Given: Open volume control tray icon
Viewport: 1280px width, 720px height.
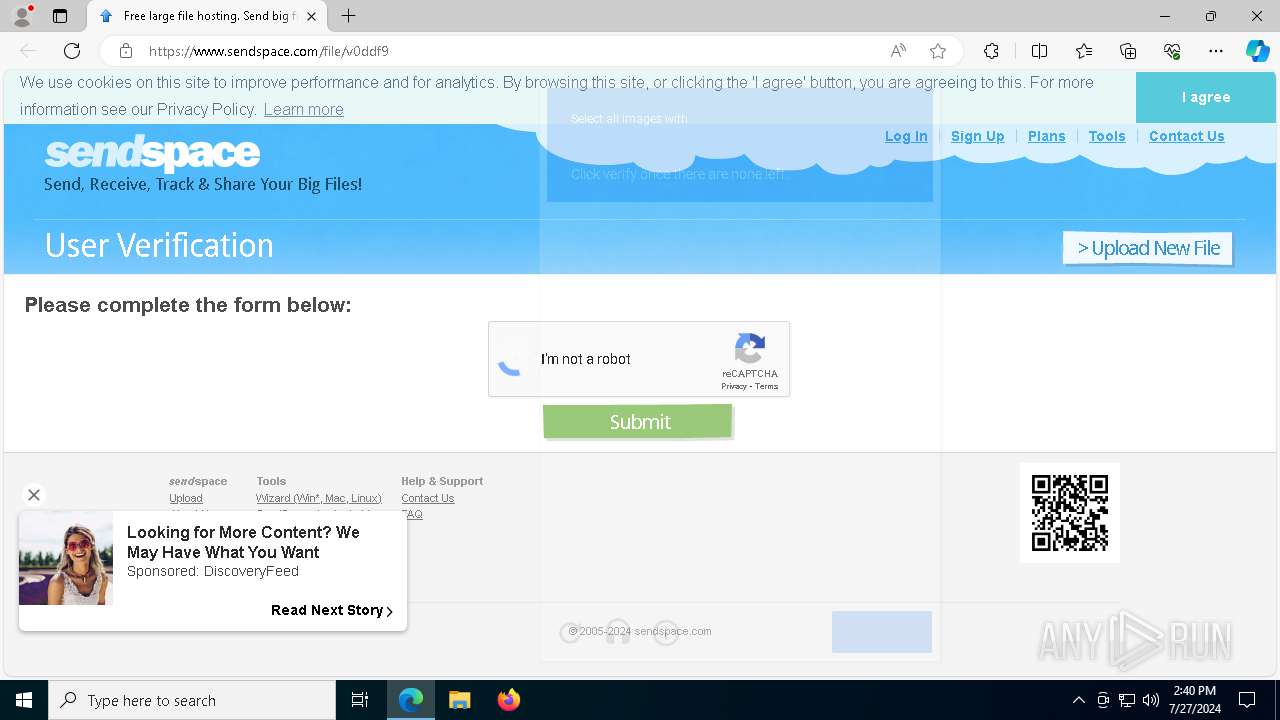Looking at the screenshot, I should 1151,700.
